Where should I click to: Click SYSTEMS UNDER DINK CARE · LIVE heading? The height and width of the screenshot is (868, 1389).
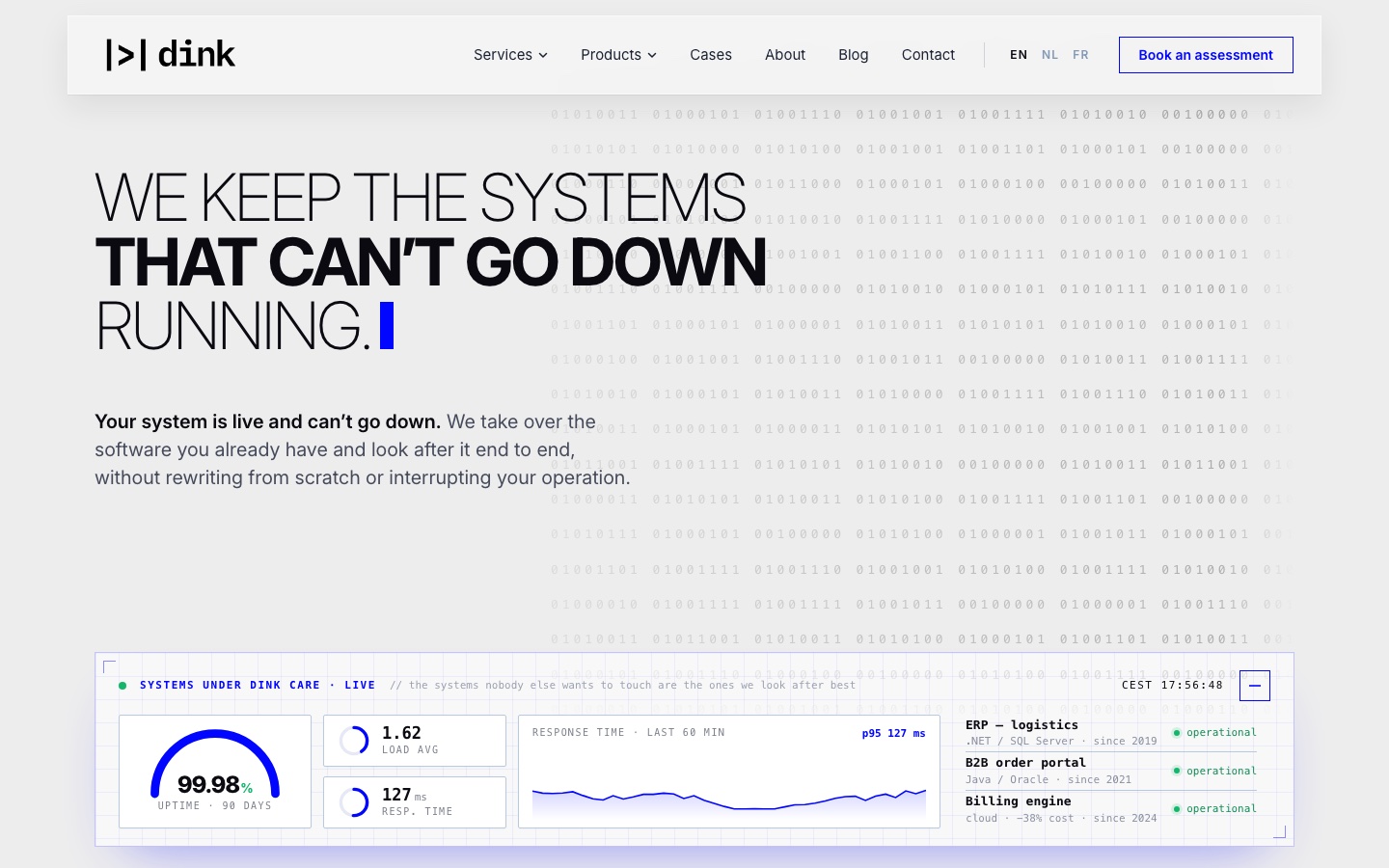(258, 686)
